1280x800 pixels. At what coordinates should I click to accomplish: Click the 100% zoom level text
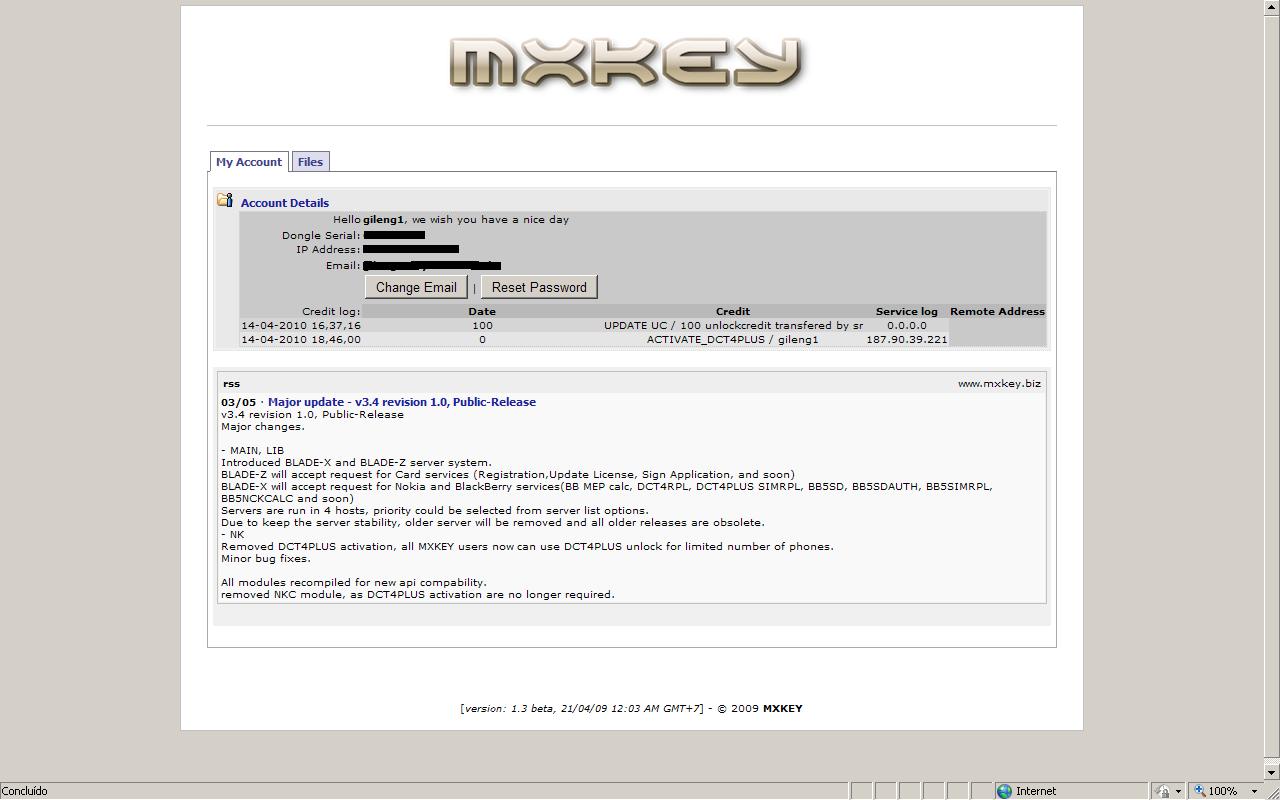tap(1224, 791)
